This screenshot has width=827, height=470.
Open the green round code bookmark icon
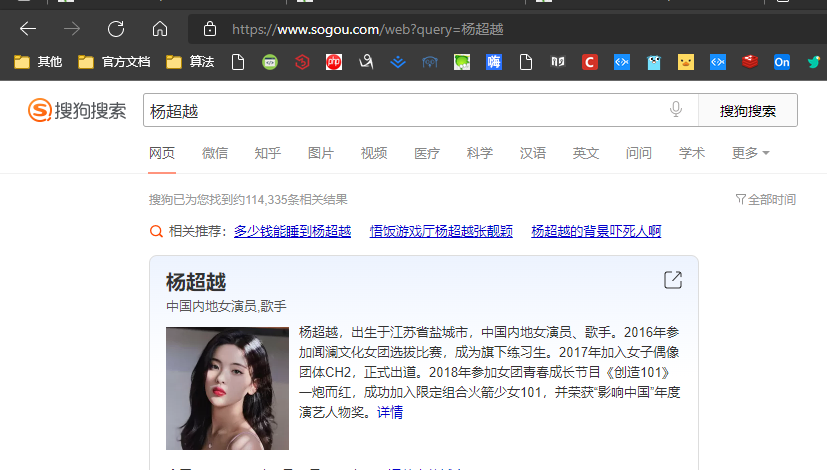(270, 62)
